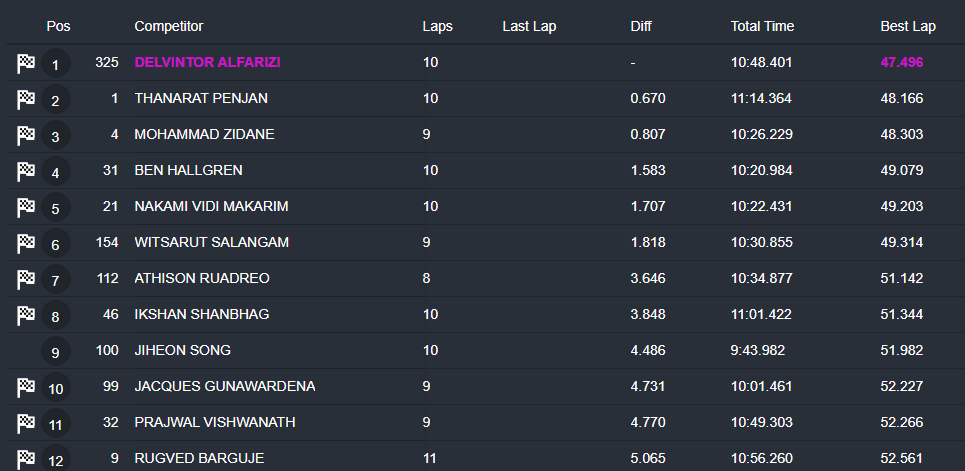
Task: Click checkered flag beside Thanarat Penjan
Action: [26, 100]
